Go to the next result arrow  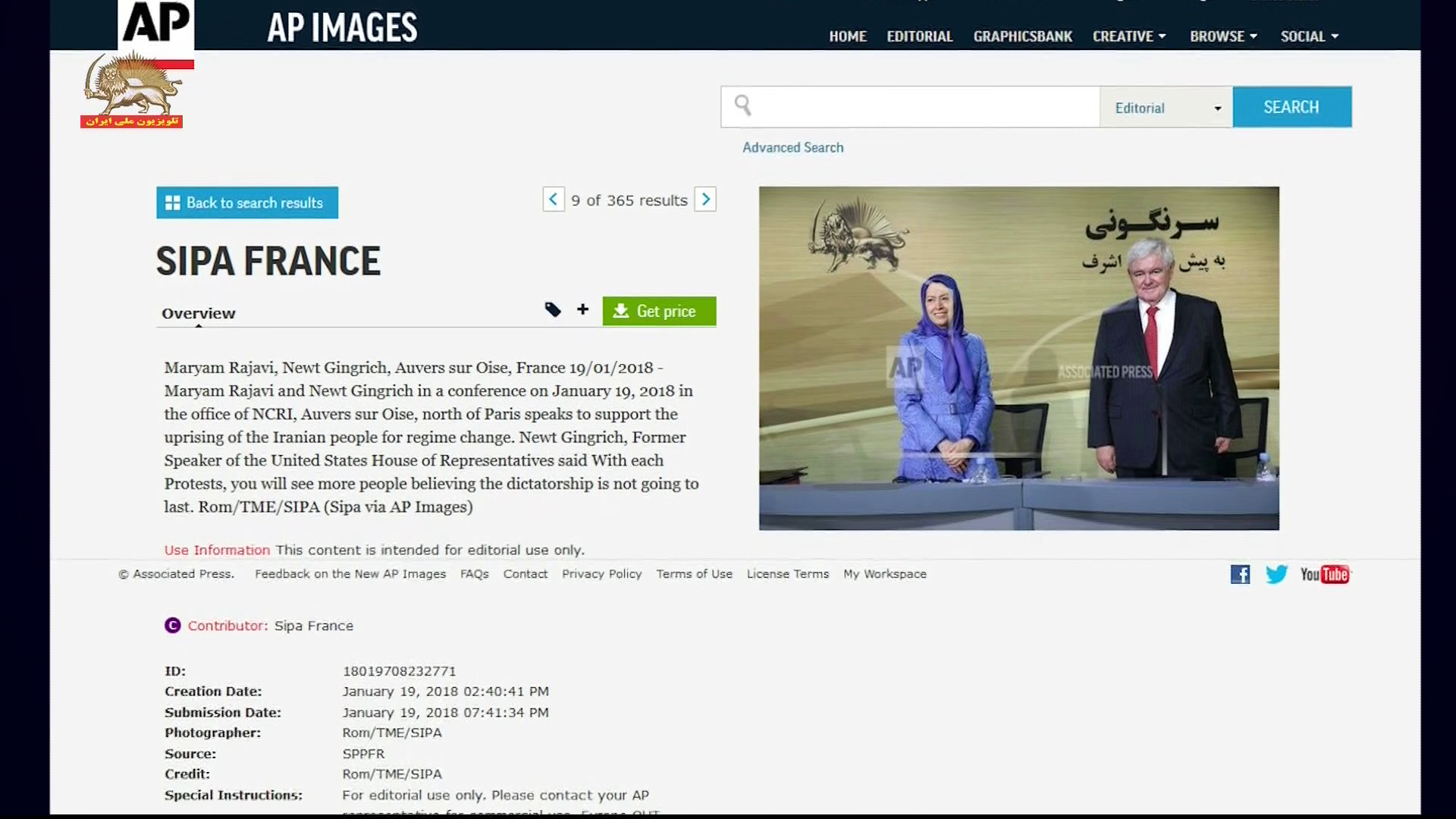coord(705,199)
